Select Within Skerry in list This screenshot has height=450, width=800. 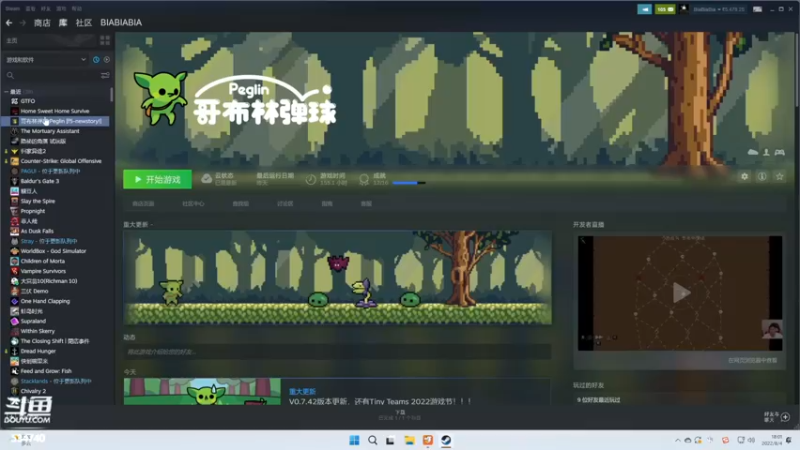(37, 331)
